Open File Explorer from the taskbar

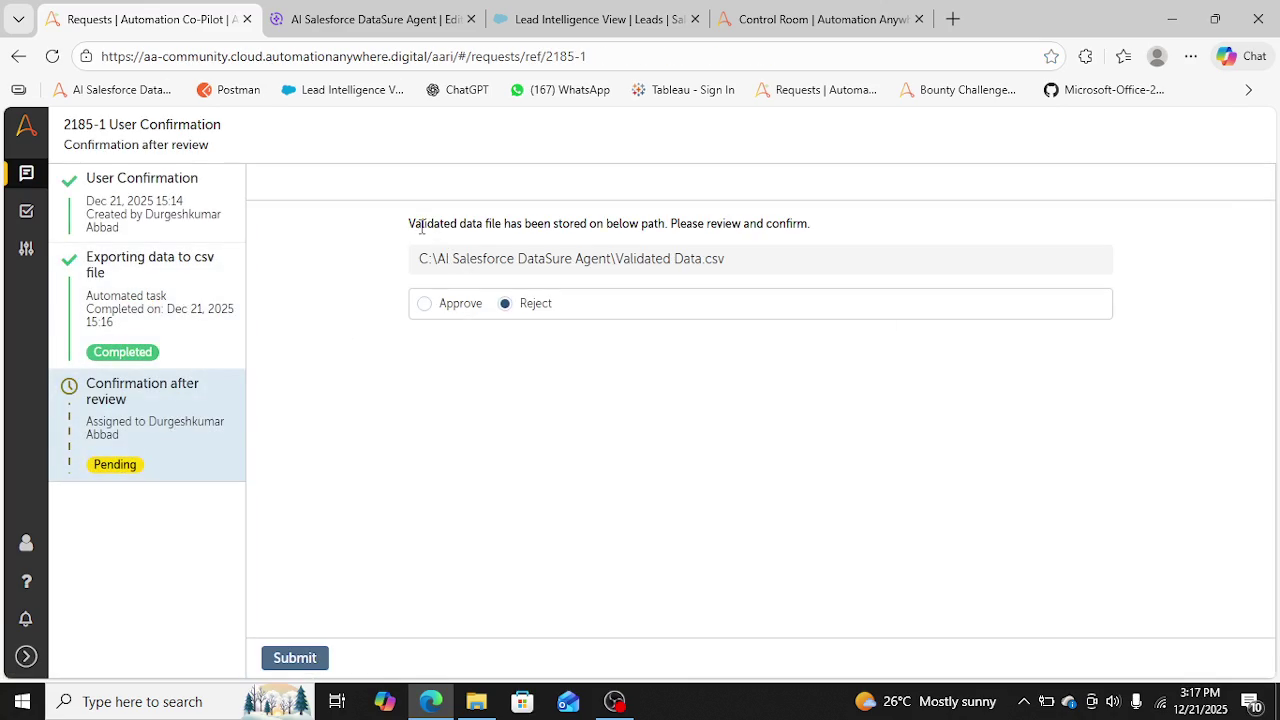coord(477,701)
